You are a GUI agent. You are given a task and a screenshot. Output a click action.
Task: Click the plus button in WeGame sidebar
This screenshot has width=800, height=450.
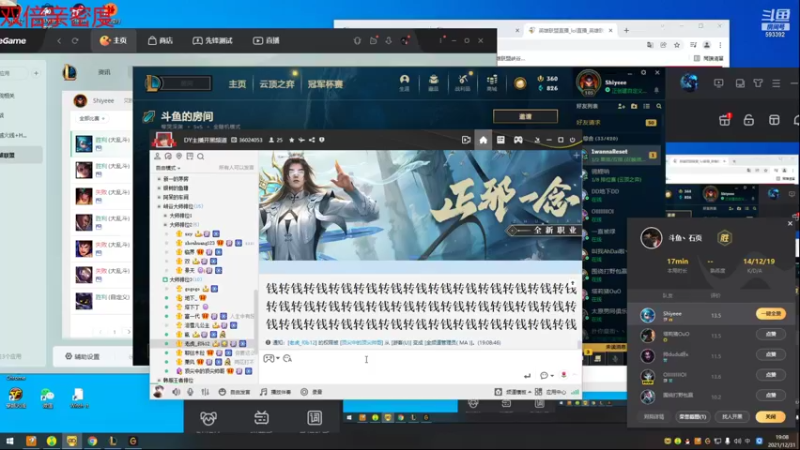tap(36, 73)
